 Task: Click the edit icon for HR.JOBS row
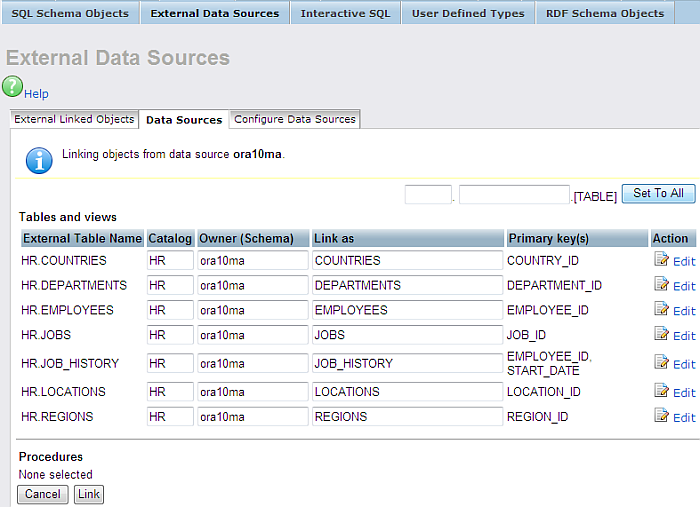[661, 335]
